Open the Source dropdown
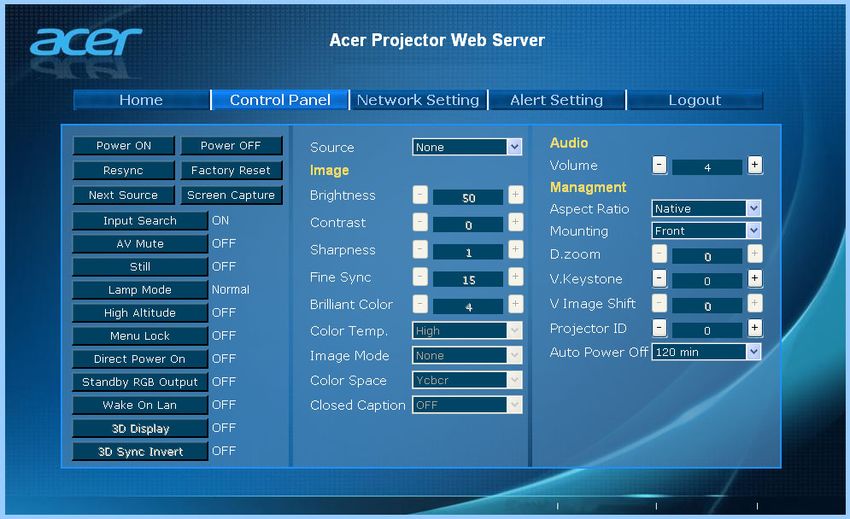Image resolution: width=850 pixels, height=519 pixels. tap(467, 147)
